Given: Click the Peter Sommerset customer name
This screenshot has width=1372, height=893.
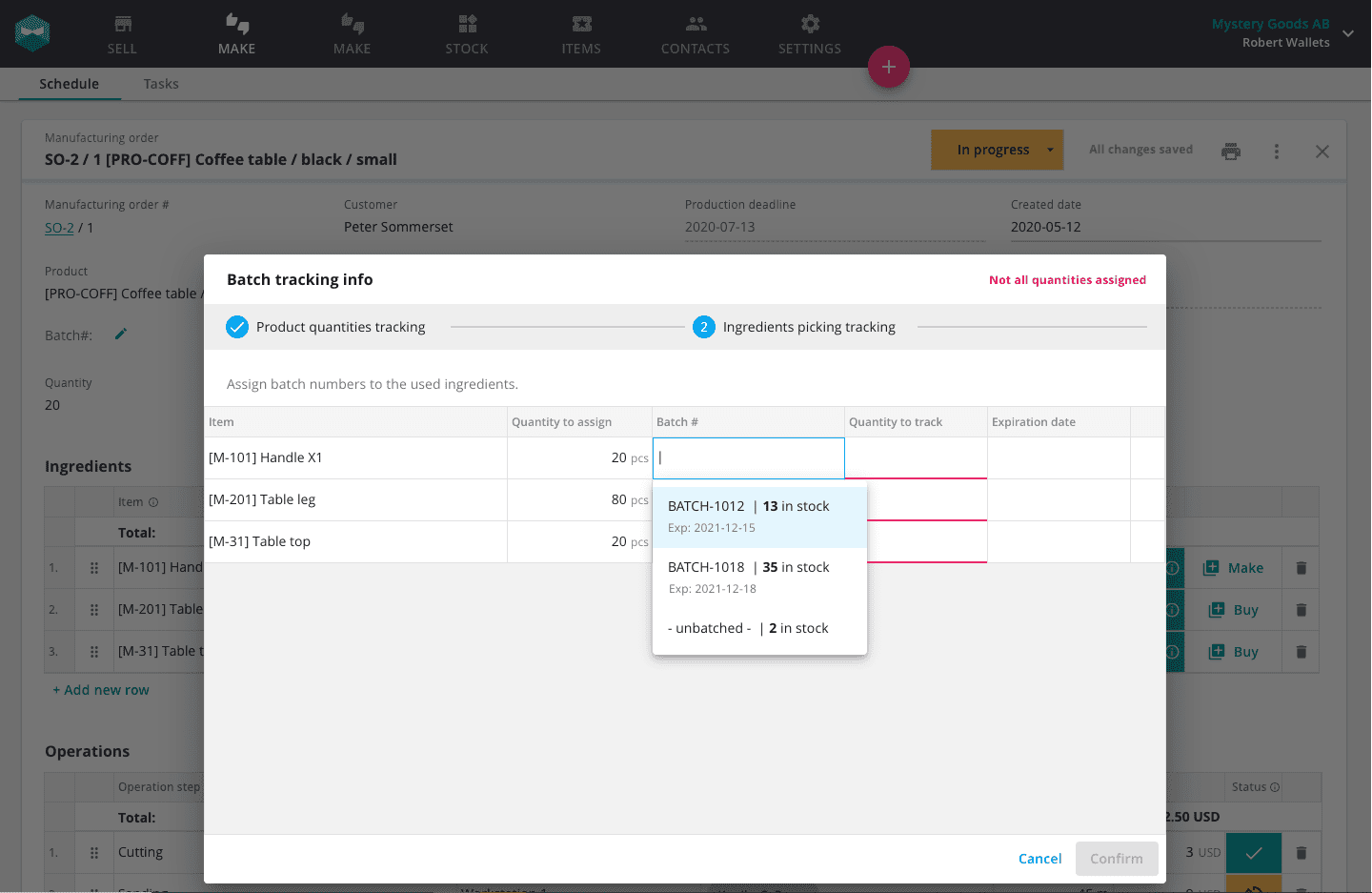Looking at the screenshot, I should click(x=398, y=227).
